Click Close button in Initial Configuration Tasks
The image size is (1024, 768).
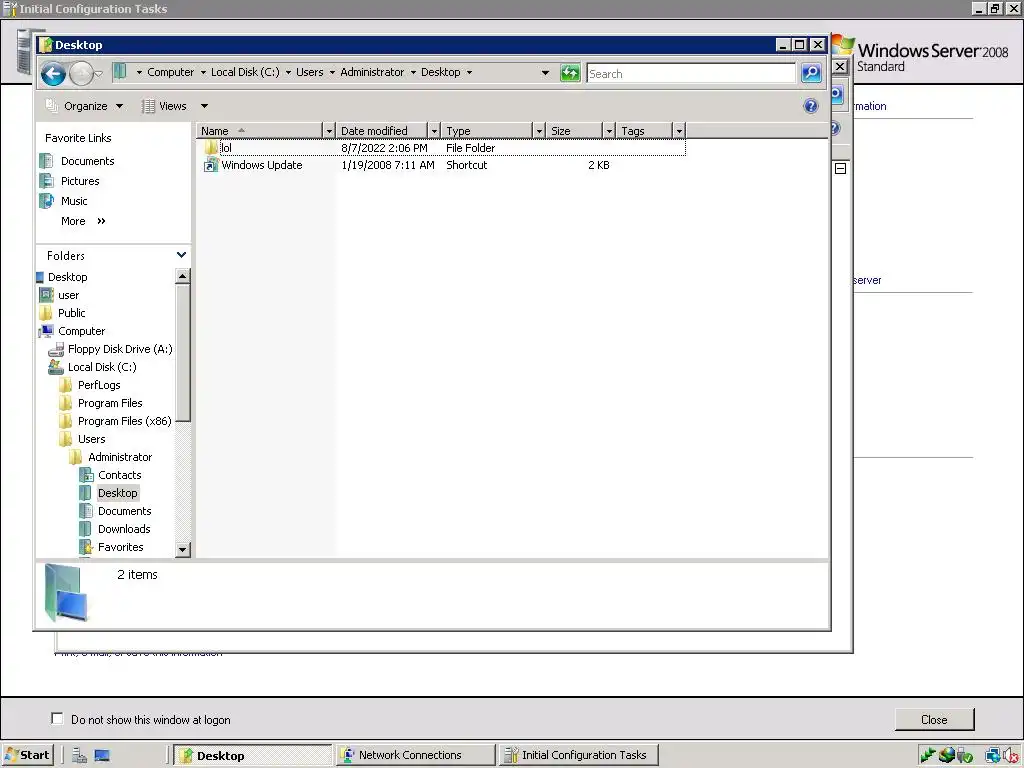[934, 719]
